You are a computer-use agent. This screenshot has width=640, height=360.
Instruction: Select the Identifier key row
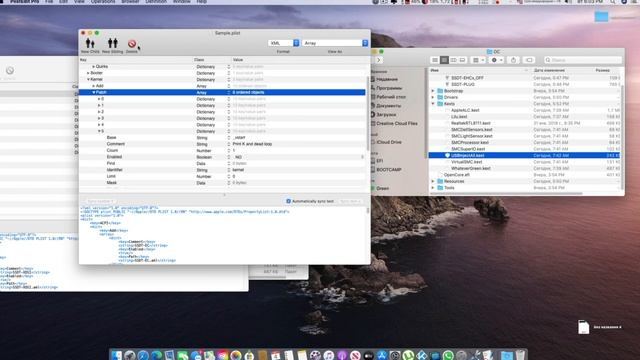click(x=114, y=170)
